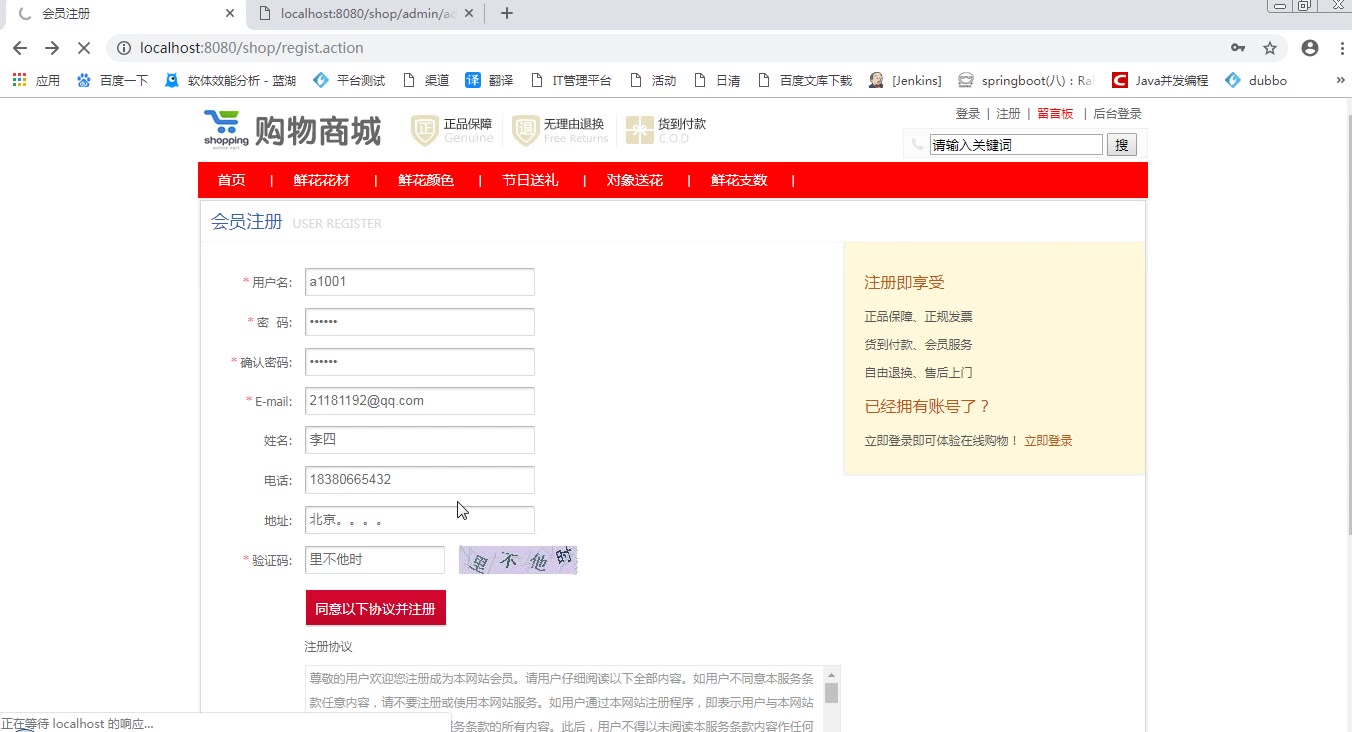Screen dimensions: 1352x732
Task: Open the 后台登录 link at top
Action: 1117,114
